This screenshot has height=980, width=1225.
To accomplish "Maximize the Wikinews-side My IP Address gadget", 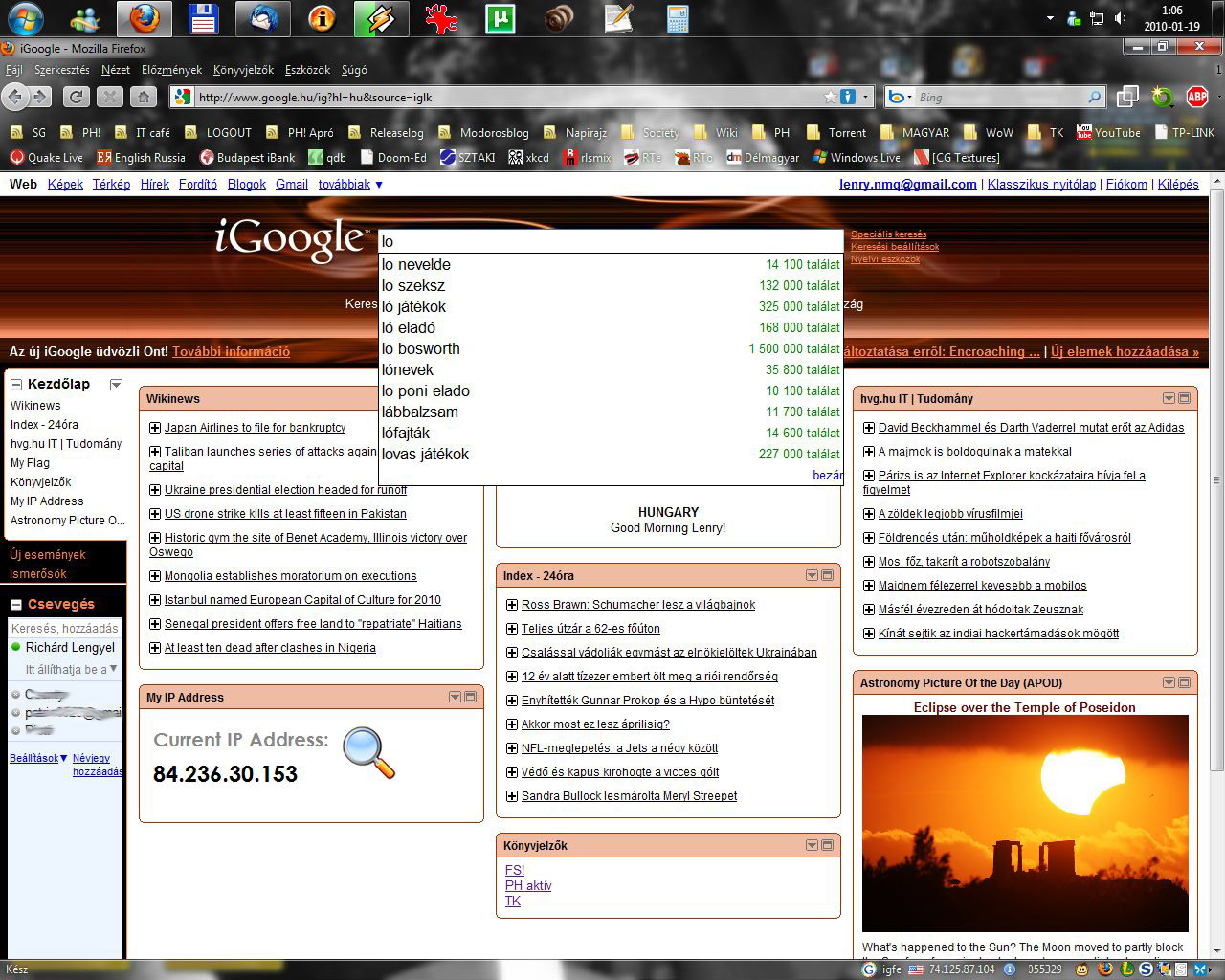I will (x=471, y=697).
